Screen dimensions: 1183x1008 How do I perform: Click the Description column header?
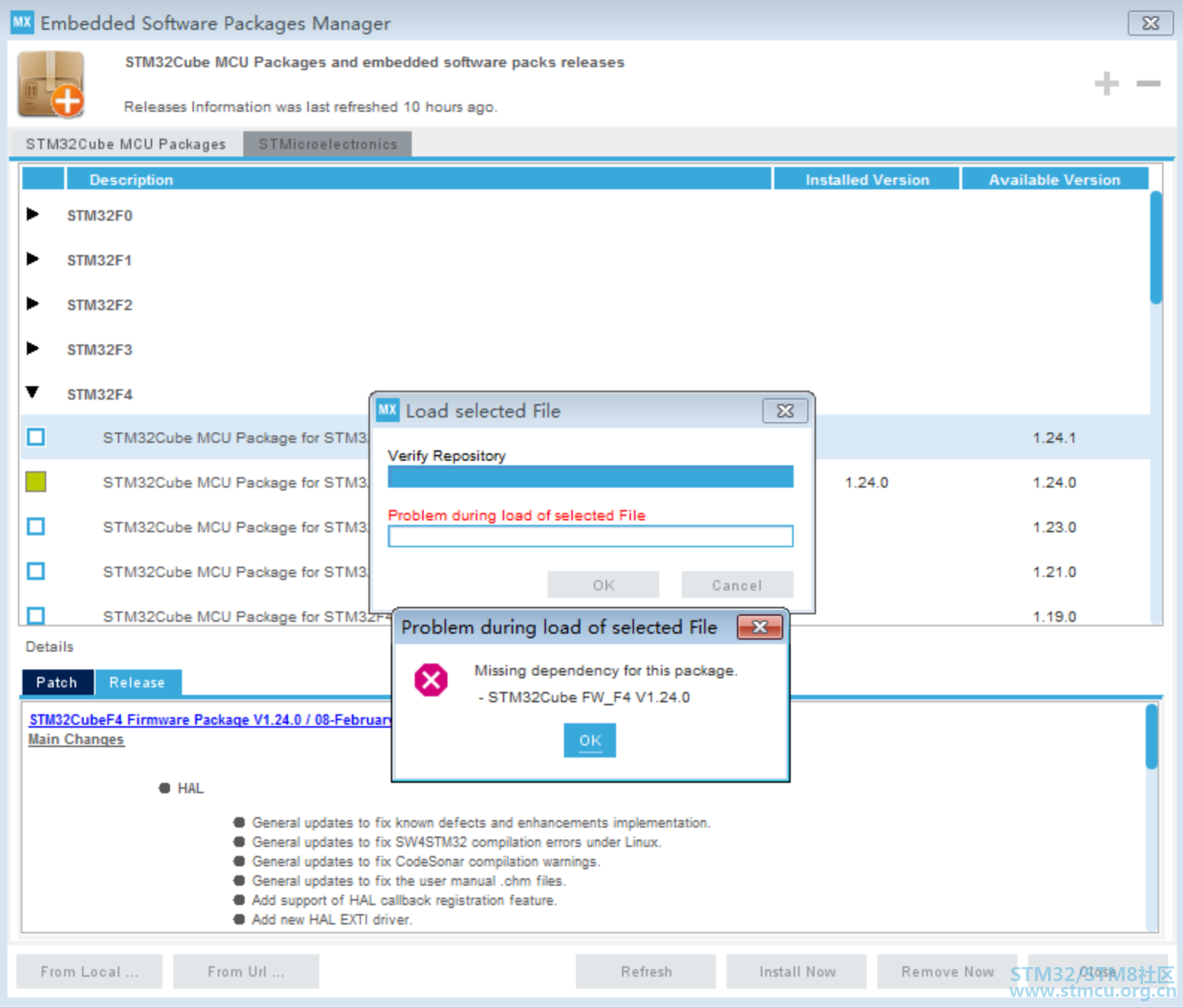pos(418,179)
